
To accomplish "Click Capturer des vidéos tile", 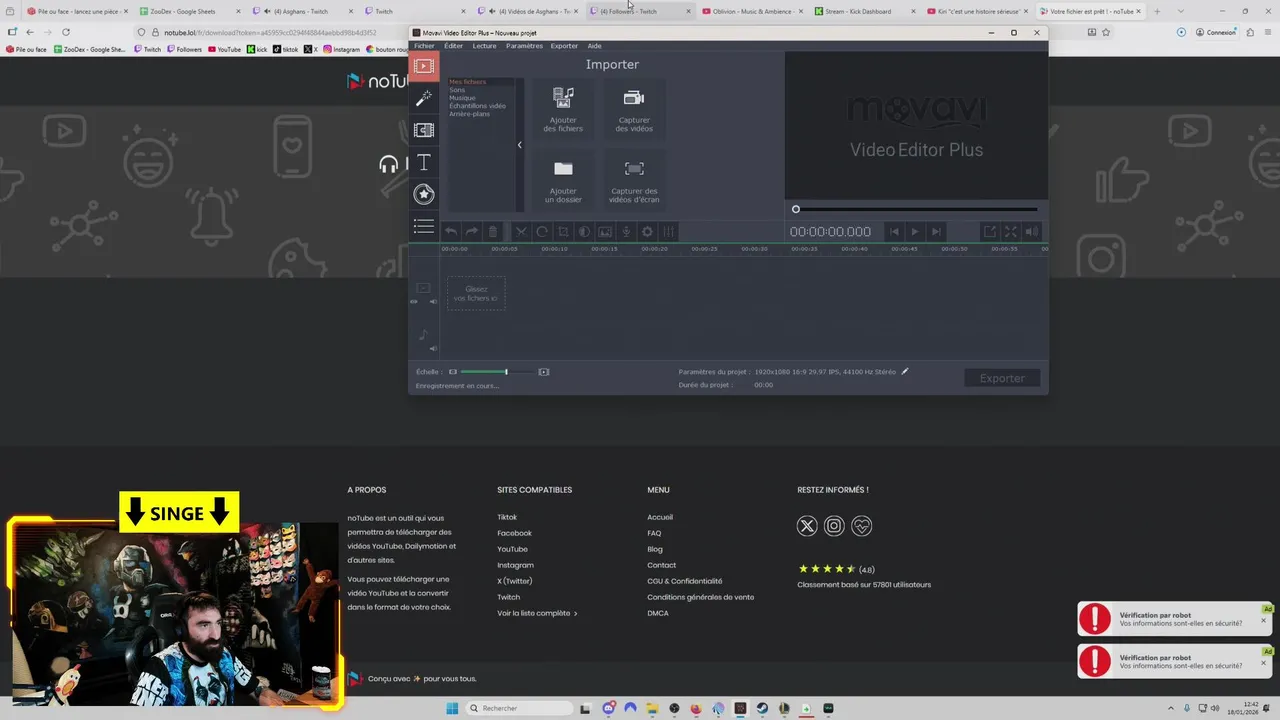I will 634,110.
